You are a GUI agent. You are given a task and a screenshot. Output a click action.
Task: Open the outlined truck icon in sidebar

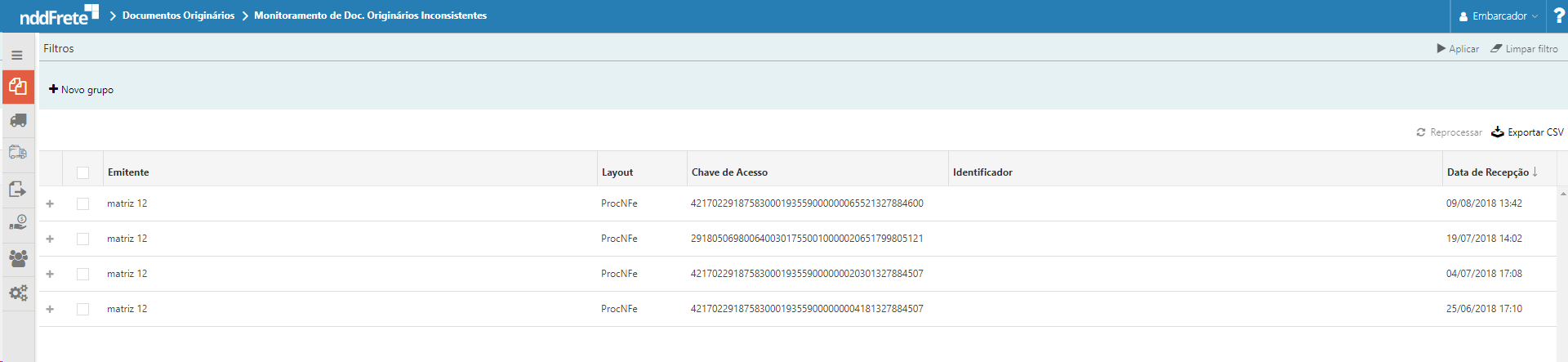[18, 153]
